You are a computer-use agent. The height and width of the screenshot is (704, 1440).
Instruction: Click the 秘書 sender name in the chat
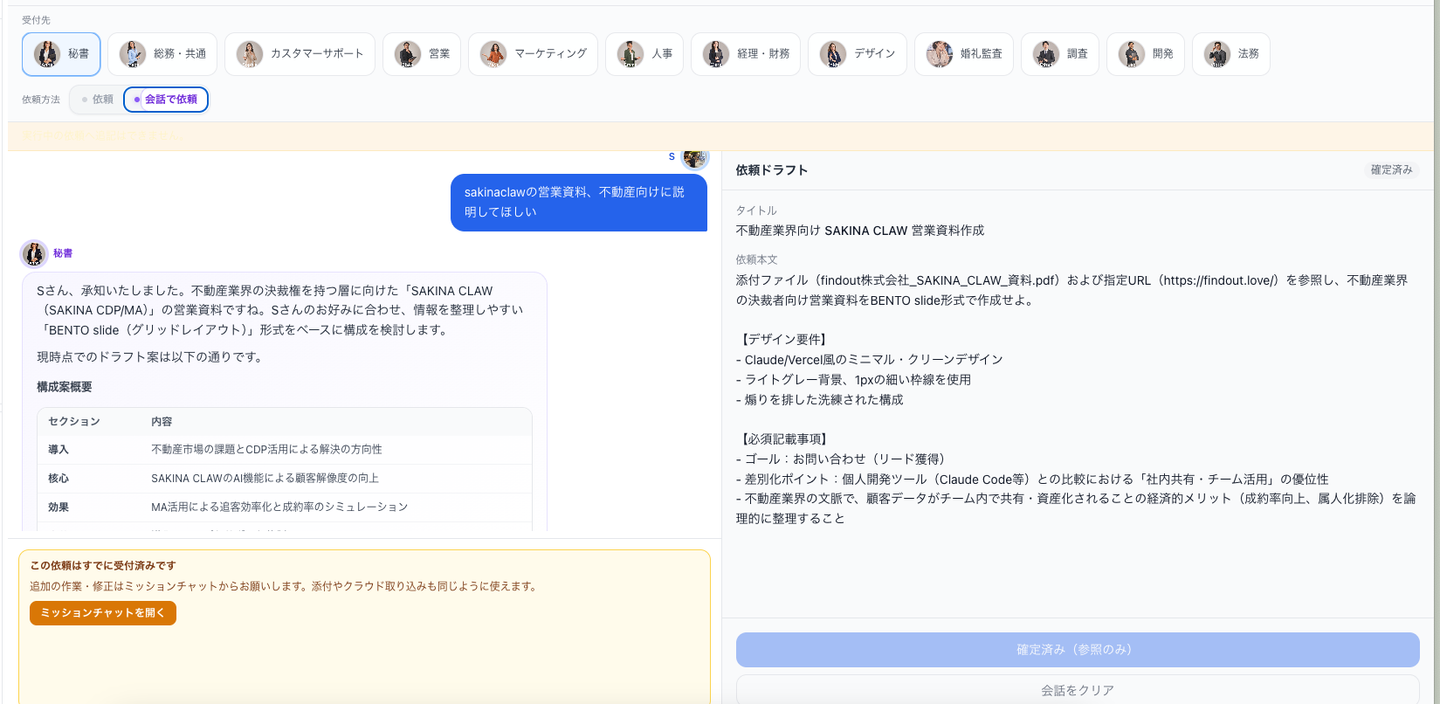(63, 254)
